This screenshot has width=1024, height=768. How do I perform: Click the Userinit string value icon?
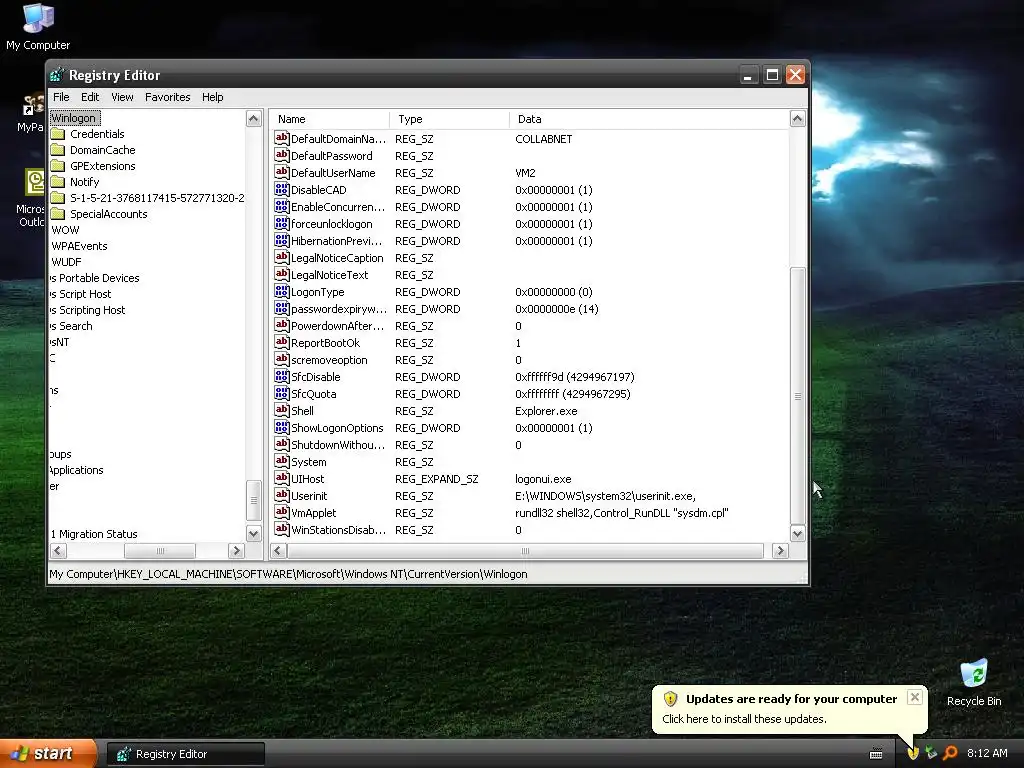[281, 495]
